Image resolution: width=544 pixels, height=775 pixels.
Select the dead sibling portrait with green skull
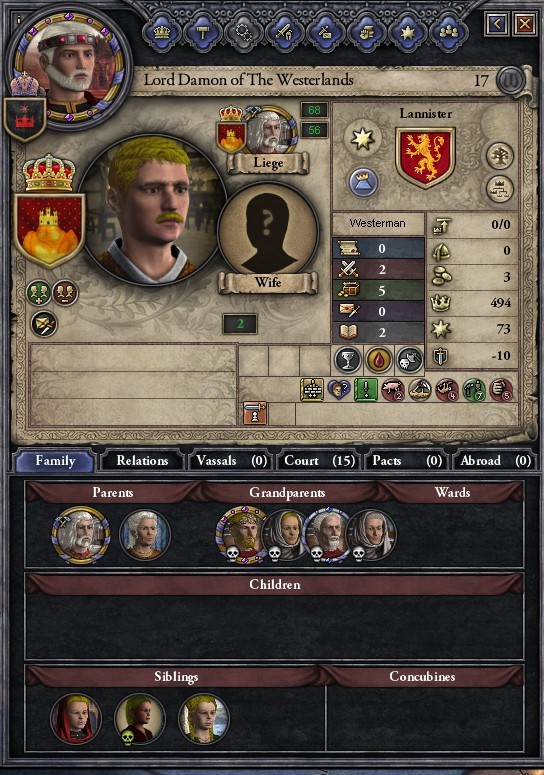(x=140, y=719)
